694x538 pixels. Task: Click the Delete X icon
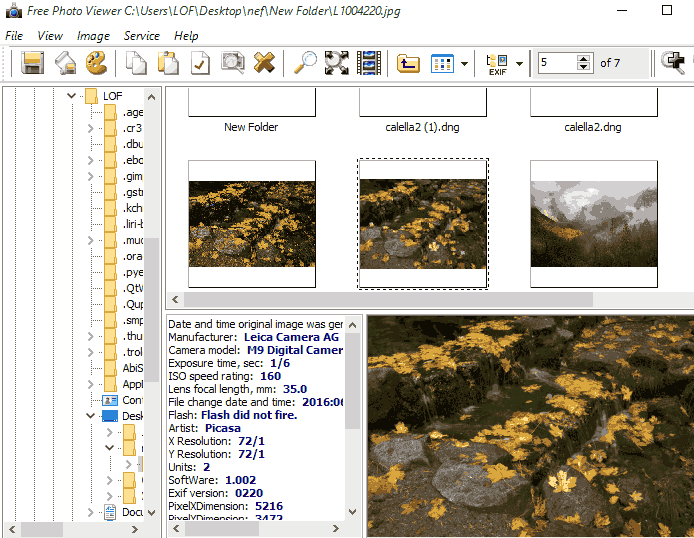264,63
